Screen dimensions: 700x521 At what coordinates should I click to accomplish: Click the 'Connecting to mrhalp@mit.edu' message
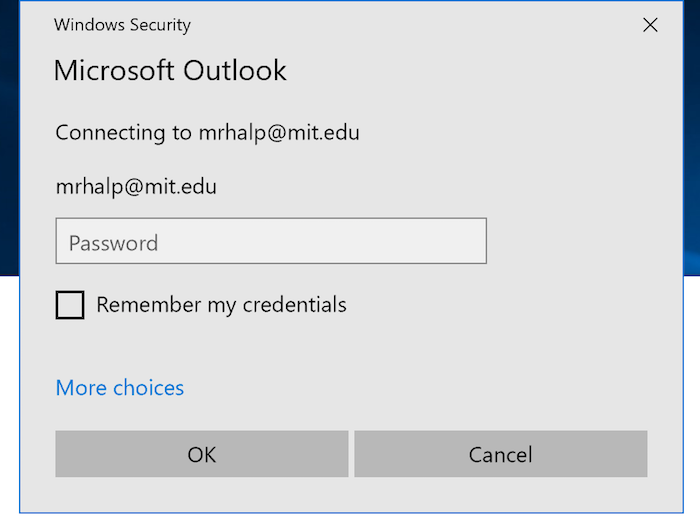pyautogui.click(x=207, y=133)
